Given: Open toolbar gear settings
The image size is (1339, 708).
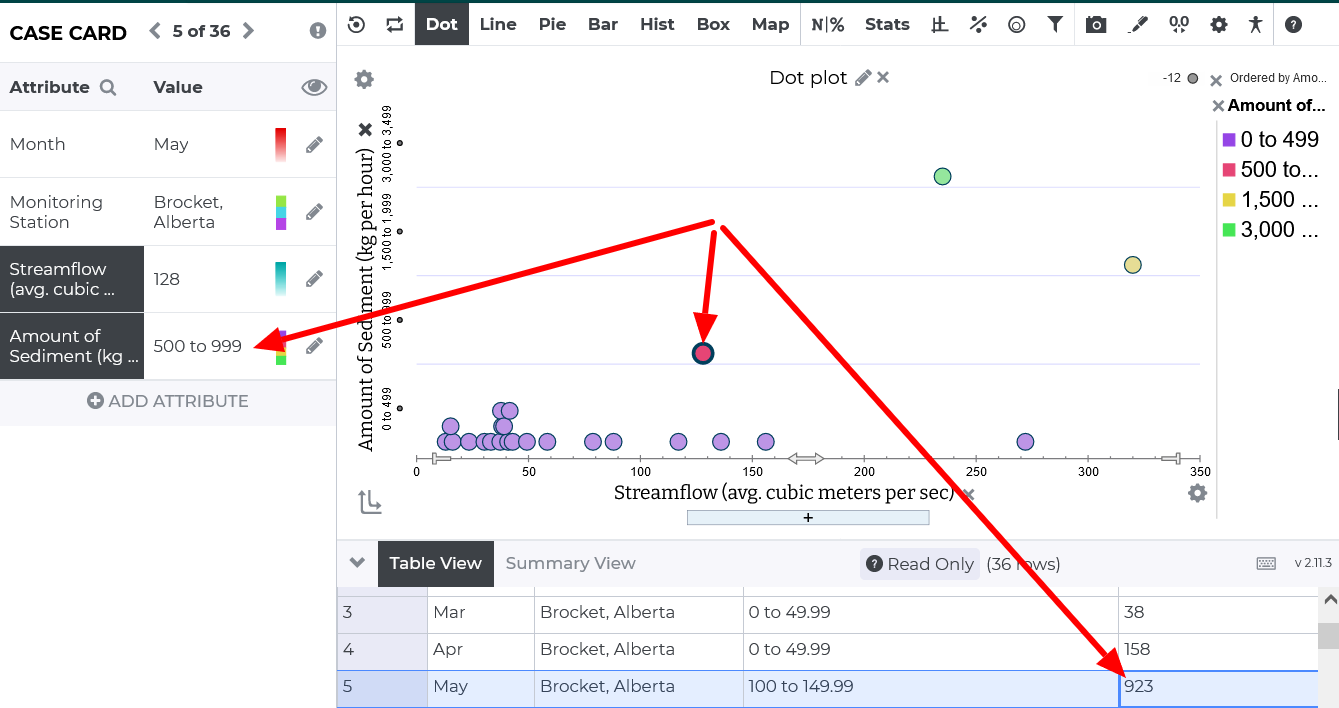Looking at the screenshot, I should (x=1218, y=24).
